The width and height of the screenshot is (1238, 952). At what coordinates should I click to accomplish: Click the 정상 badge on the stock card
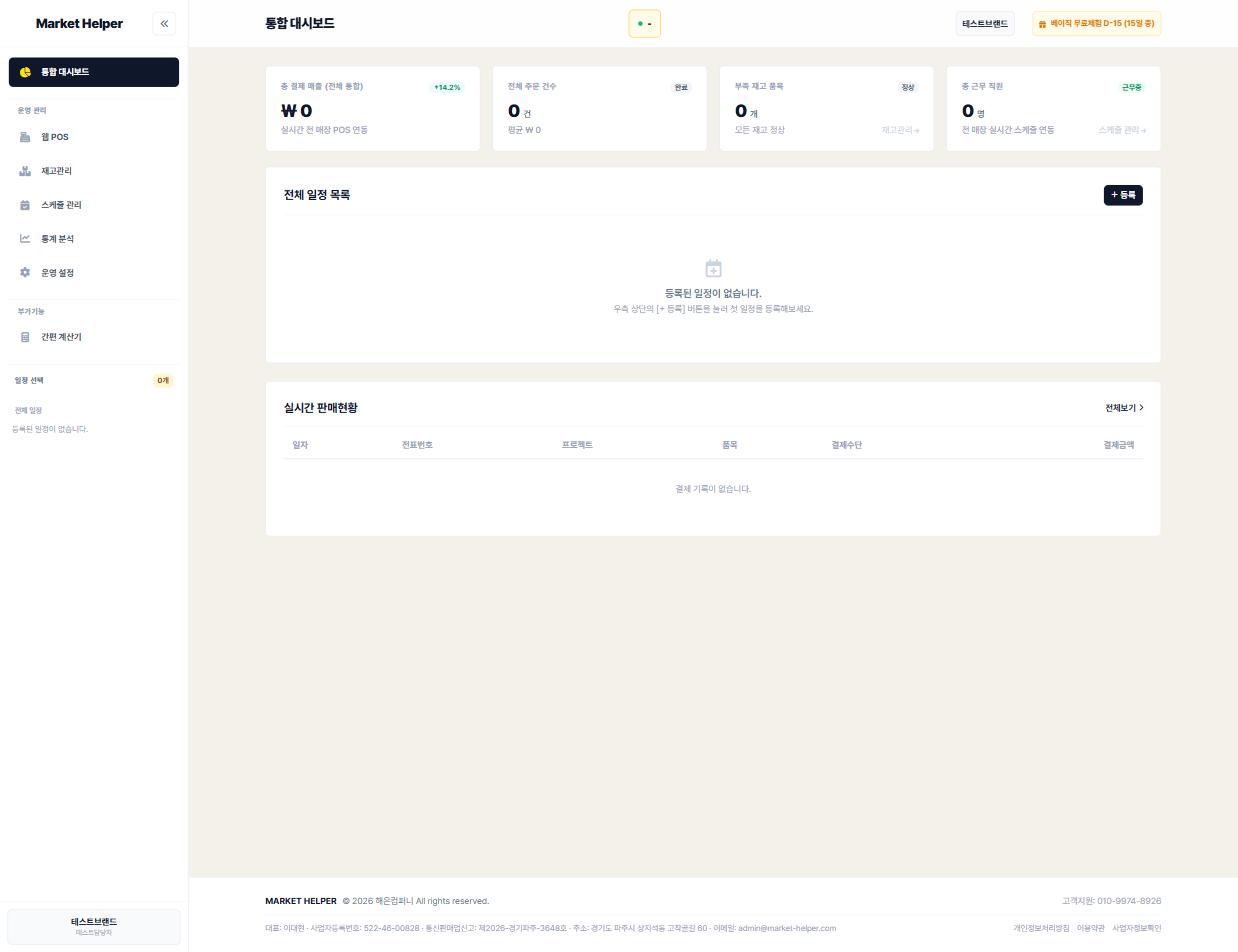coord(908,87)
